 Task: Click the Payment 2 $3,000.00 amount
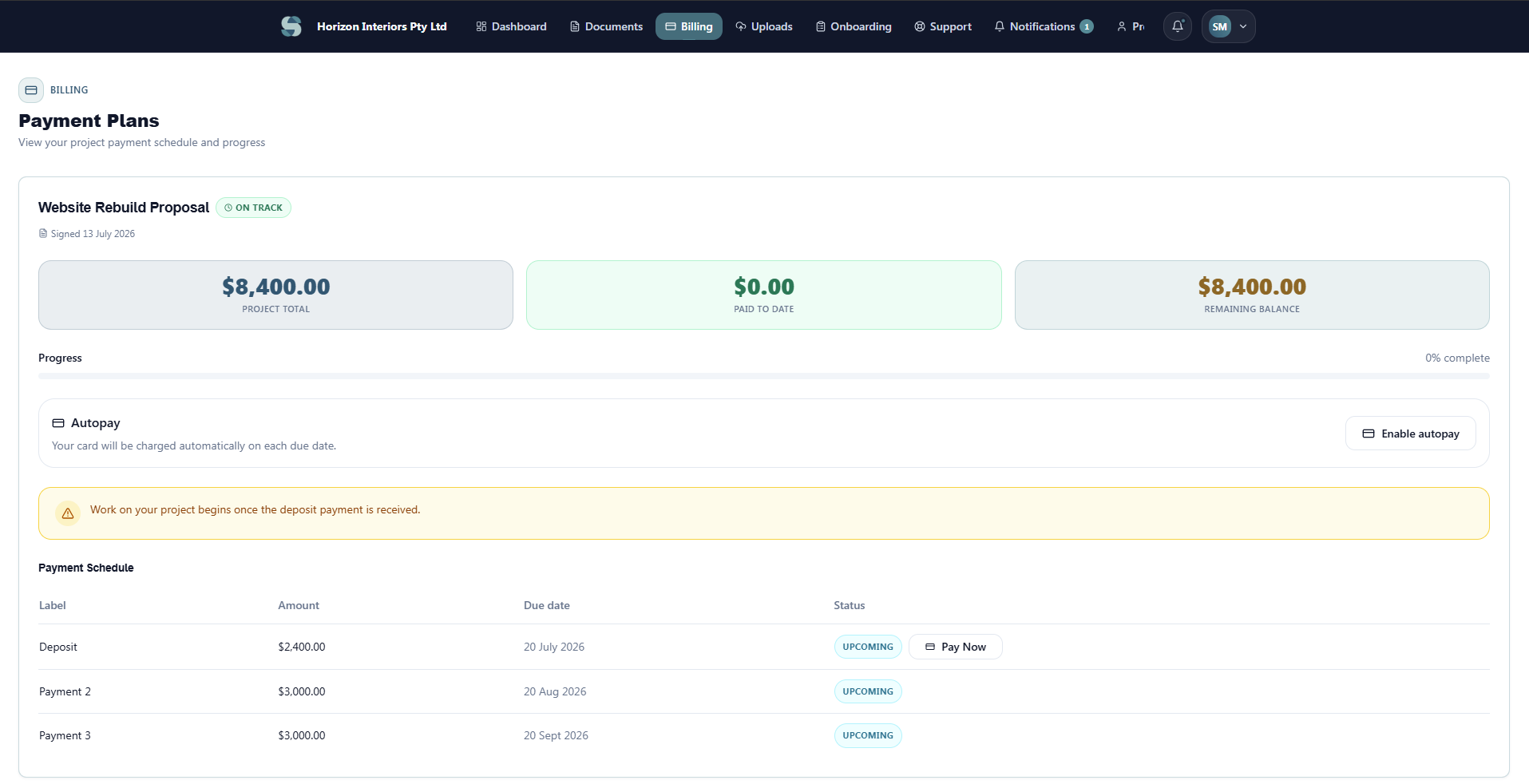coord(302,691)
